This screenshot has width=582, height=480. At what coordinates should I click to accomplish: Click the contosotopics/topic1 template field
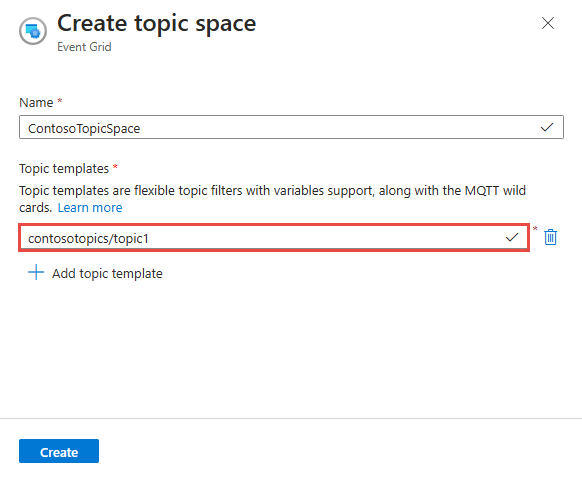tap(274, 238)
